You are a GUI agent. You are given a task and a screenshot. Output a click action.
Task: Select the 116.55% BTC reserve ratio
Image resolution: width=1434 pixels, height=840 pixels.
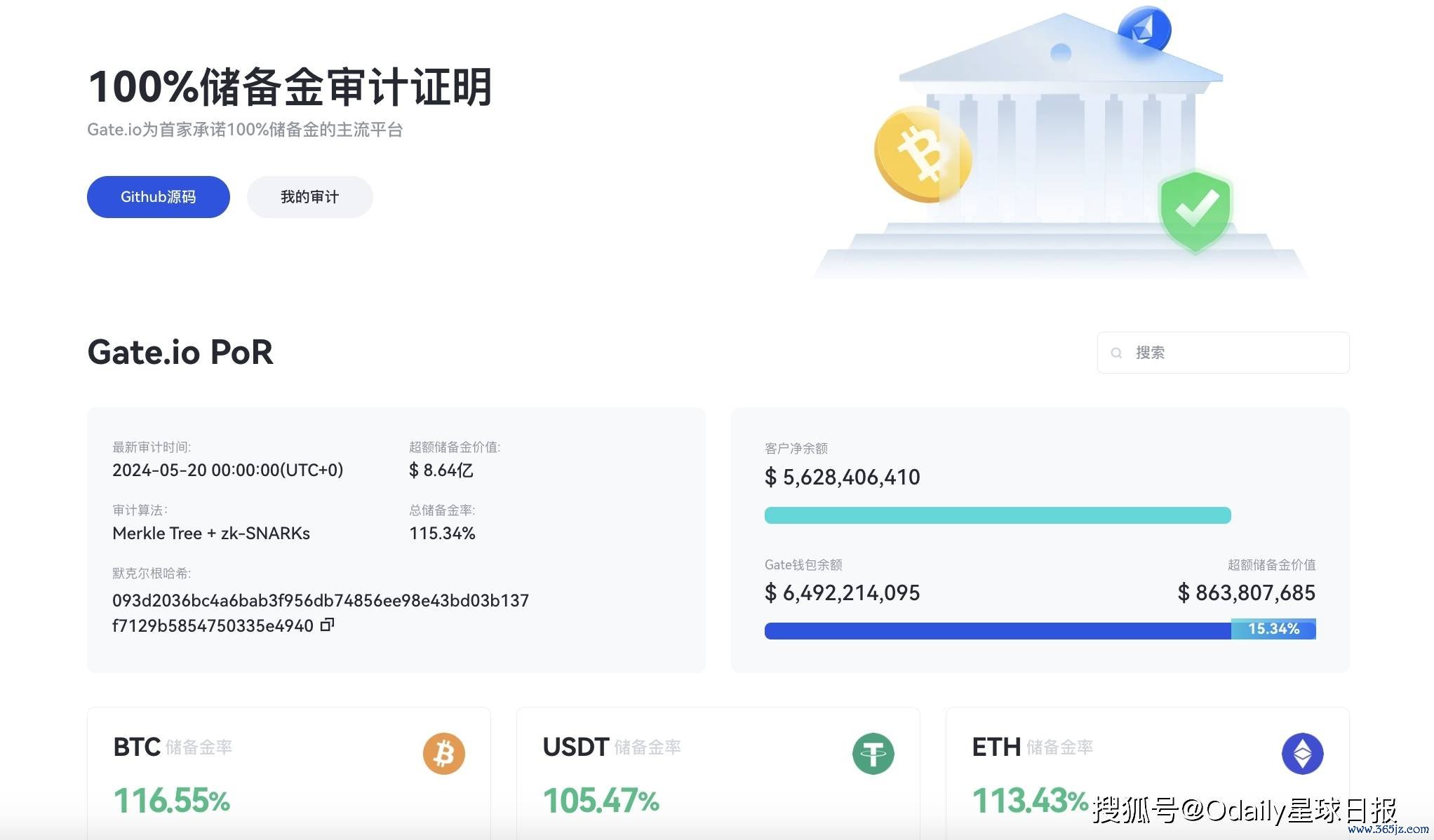pyautogui.click(x=172, y=801)
